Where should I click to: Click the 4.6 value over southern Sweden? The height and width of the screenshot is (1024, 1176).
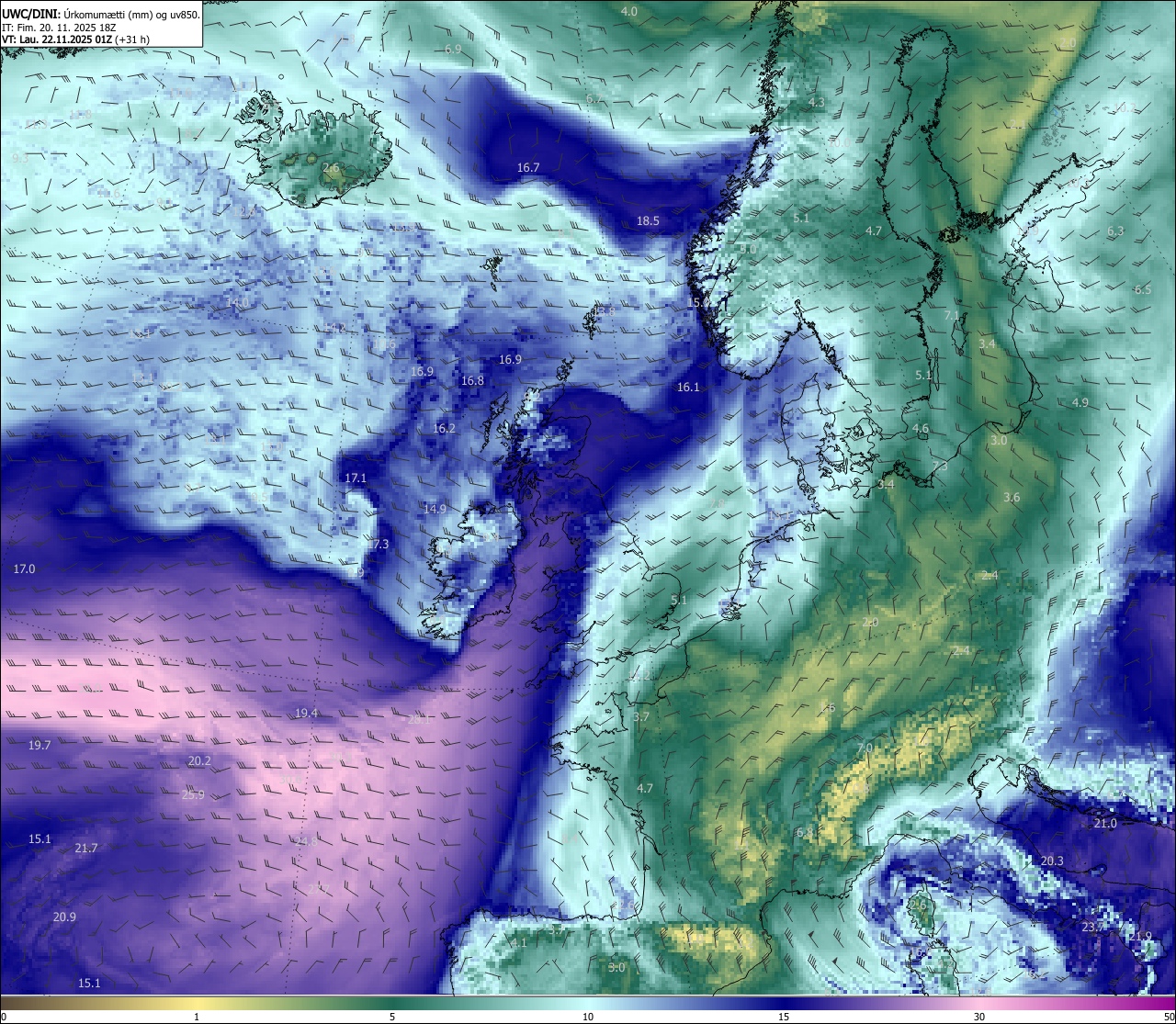pyautogui.click(x=921, y=430)
